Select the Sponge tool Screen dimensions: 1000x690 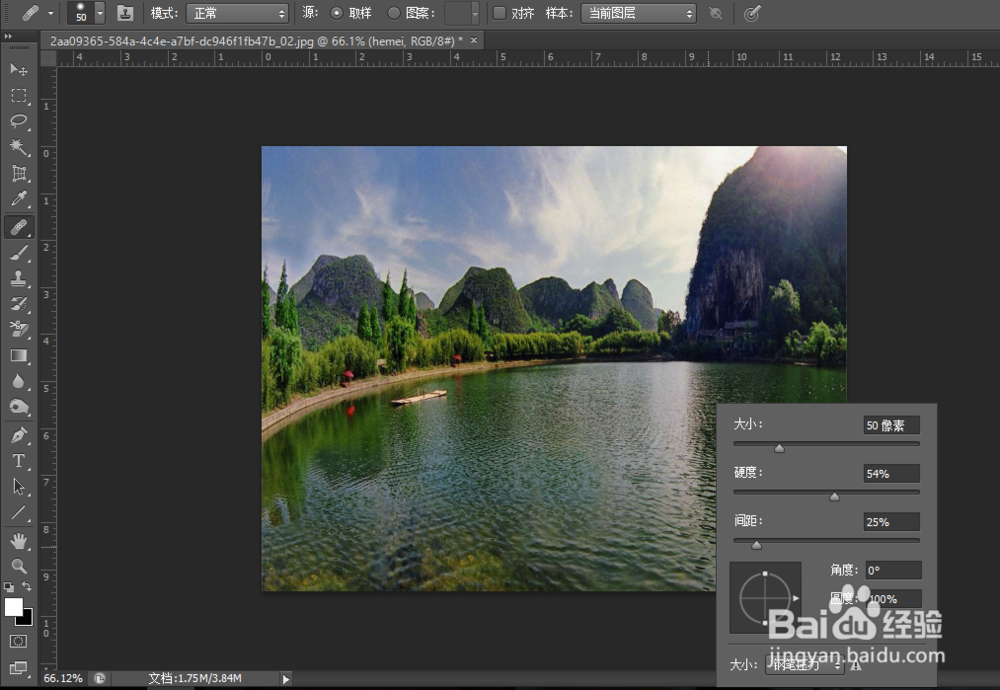pos(18,407)
